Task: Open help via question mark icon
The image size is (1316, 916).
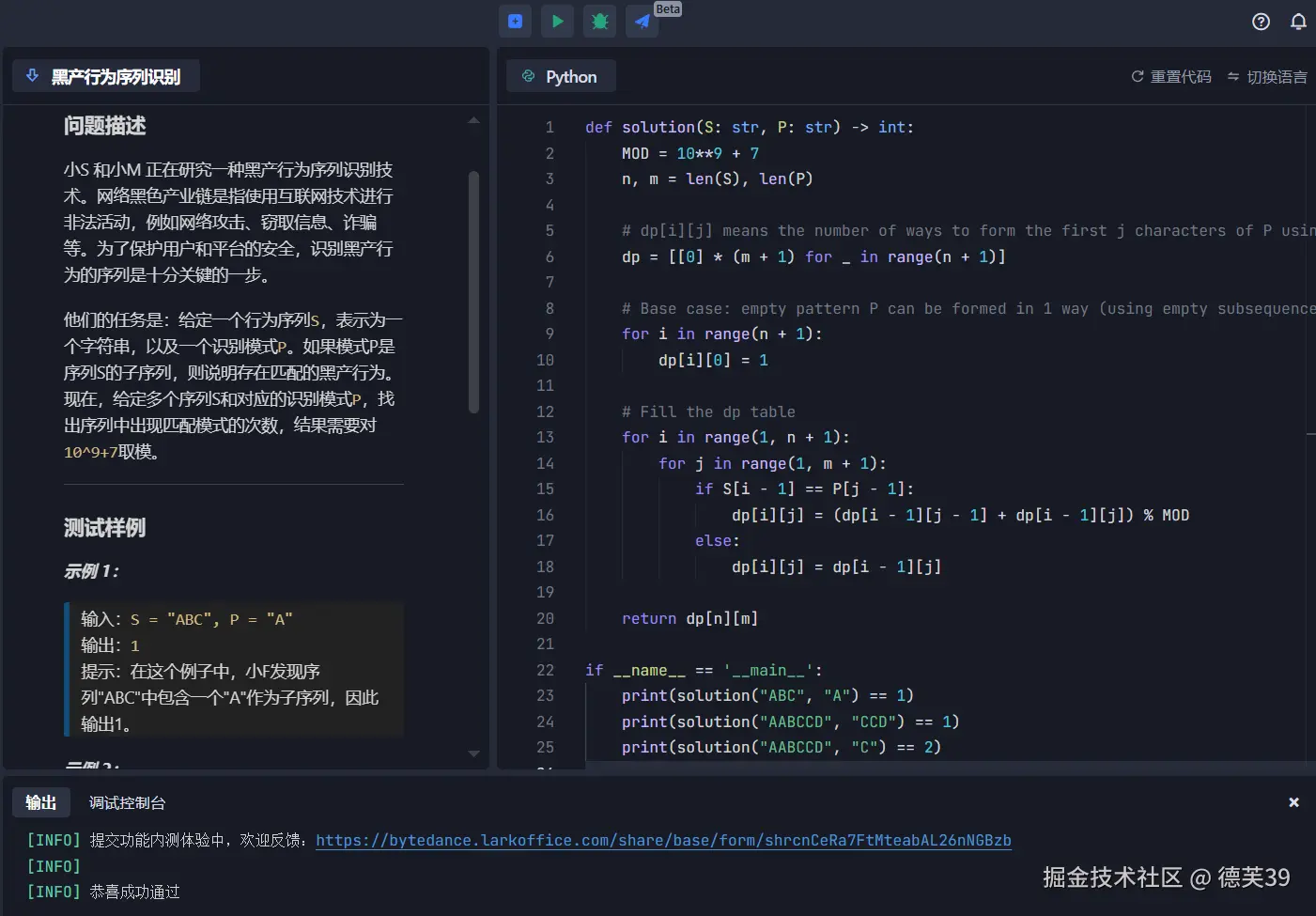Action: [x=1261, y=22]
